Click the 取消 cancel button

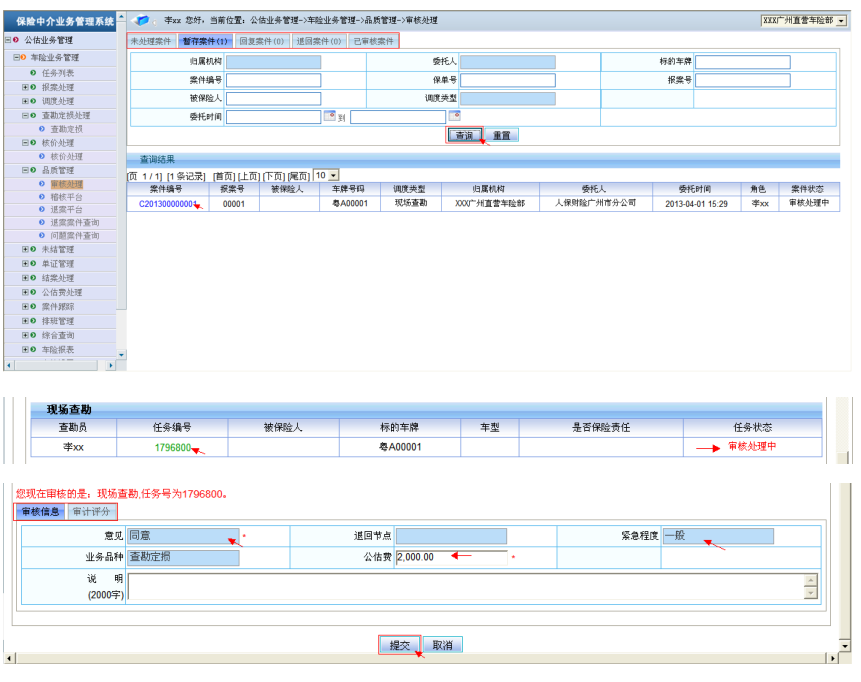click(x=443, y=645)
